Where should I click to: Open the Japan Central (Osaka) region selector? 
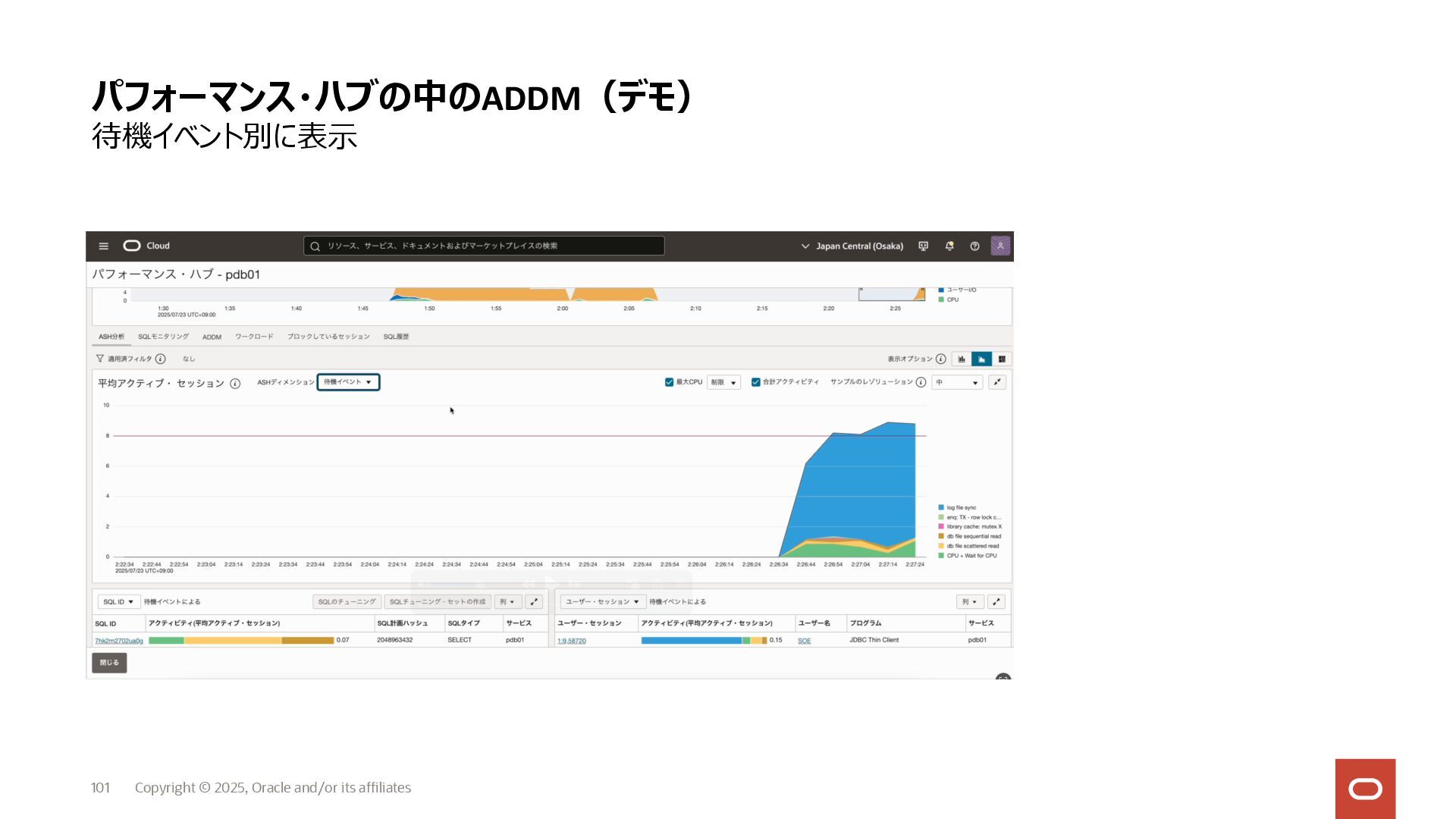click(x=852, y=246)
